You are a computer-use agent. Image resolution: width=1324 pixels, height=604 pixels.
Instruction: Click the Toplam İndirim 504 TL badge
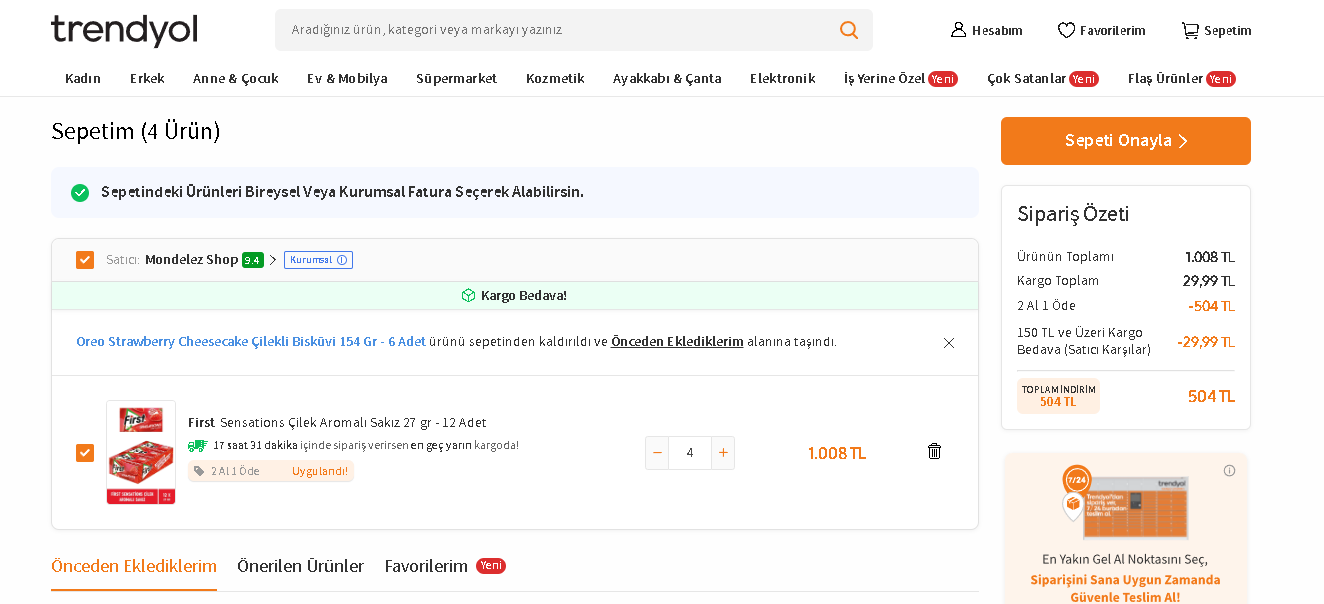1058,396
